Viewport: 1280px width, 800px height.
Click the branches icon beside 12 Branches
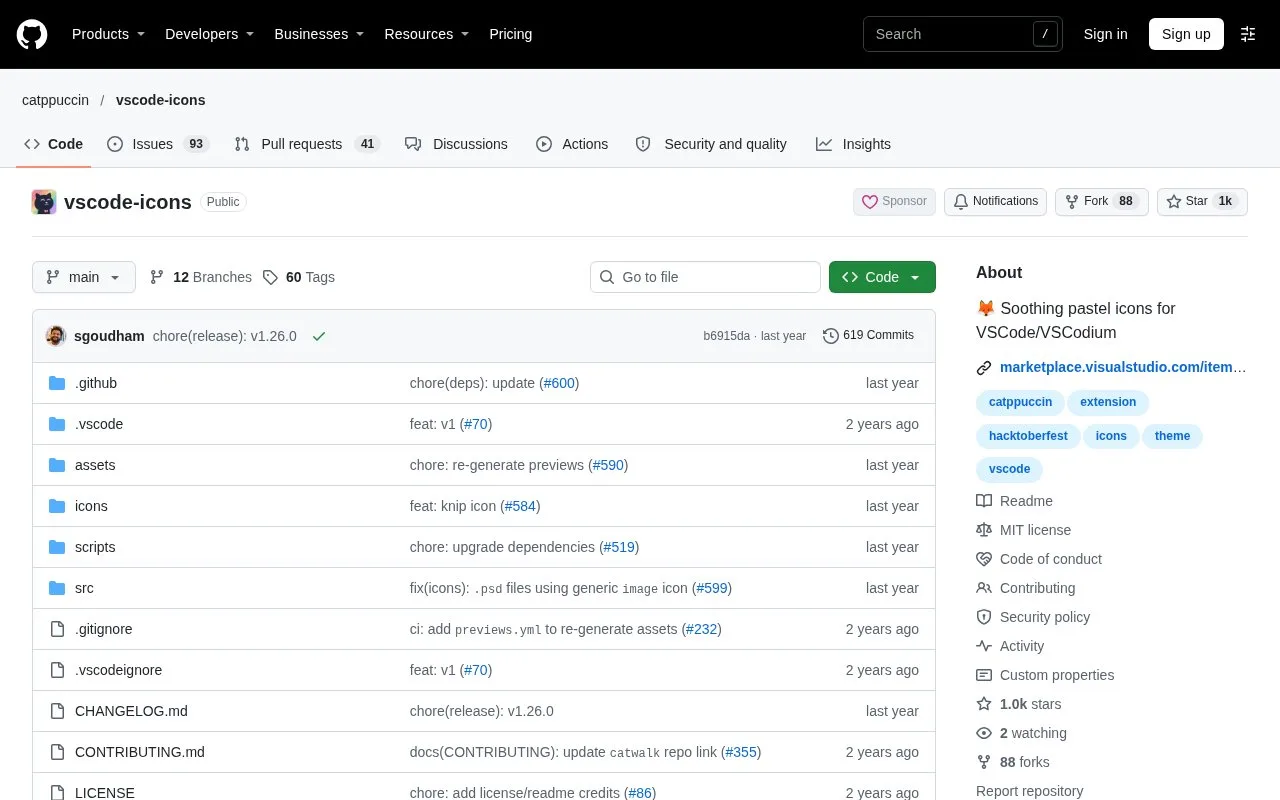tap(157, 277)
